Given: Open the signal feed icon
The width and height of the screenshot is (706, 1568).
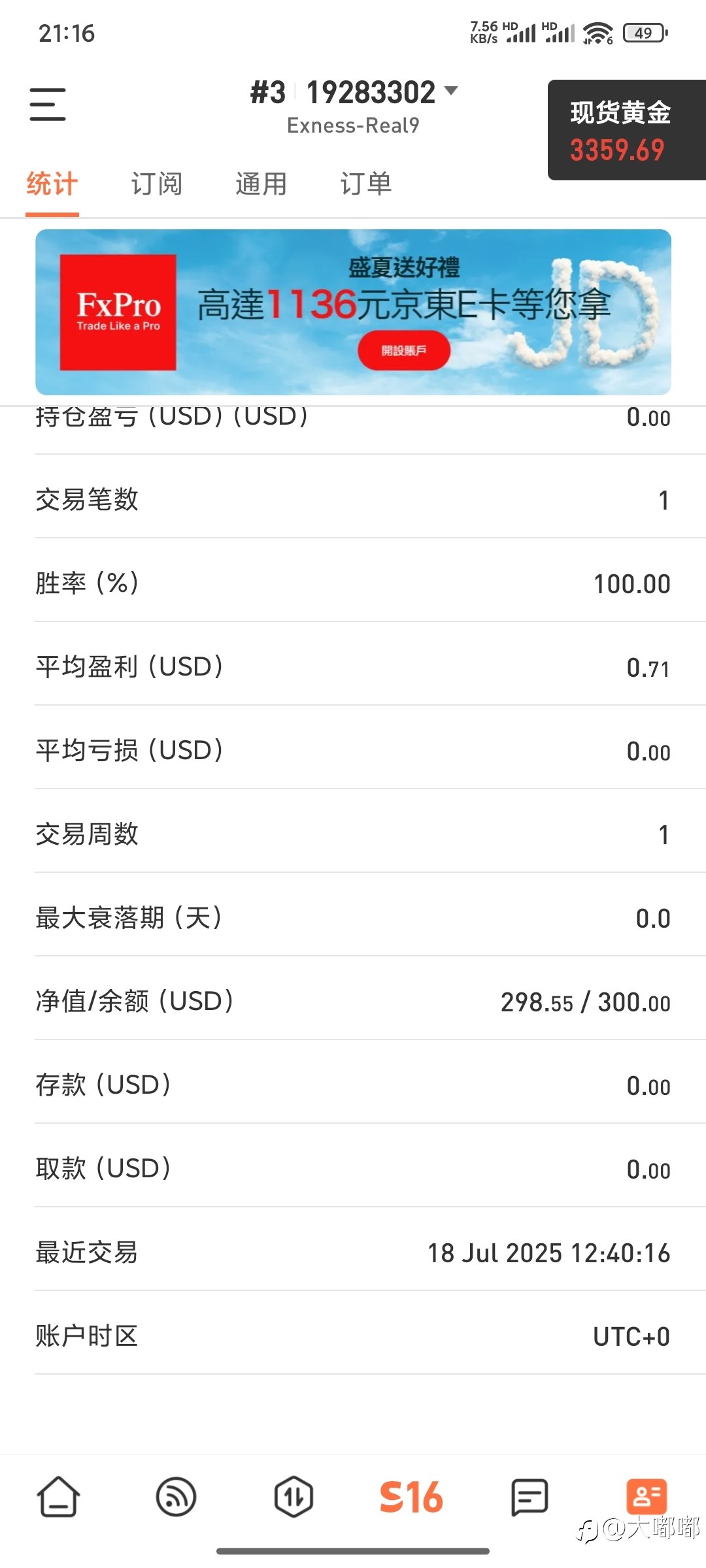Looking at the screenshot, I should coord(176,1496).
